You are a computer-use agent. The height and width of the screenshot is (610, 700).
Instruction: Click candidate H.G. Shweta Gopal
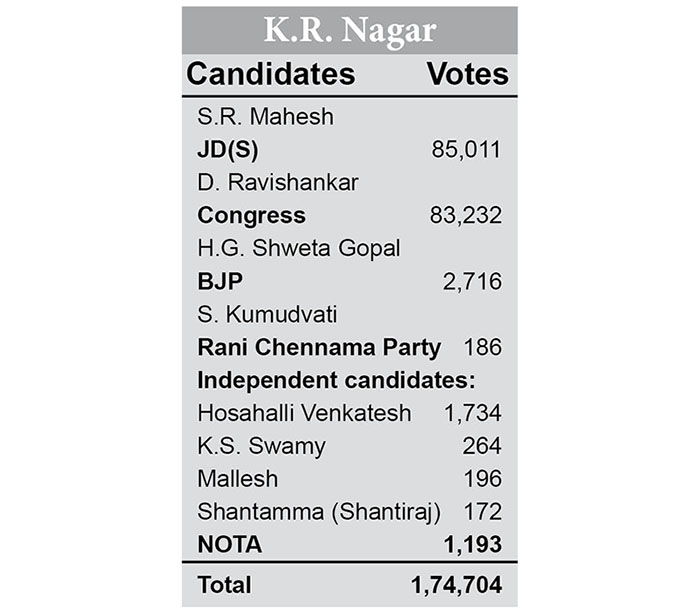(x=298, y=249)
